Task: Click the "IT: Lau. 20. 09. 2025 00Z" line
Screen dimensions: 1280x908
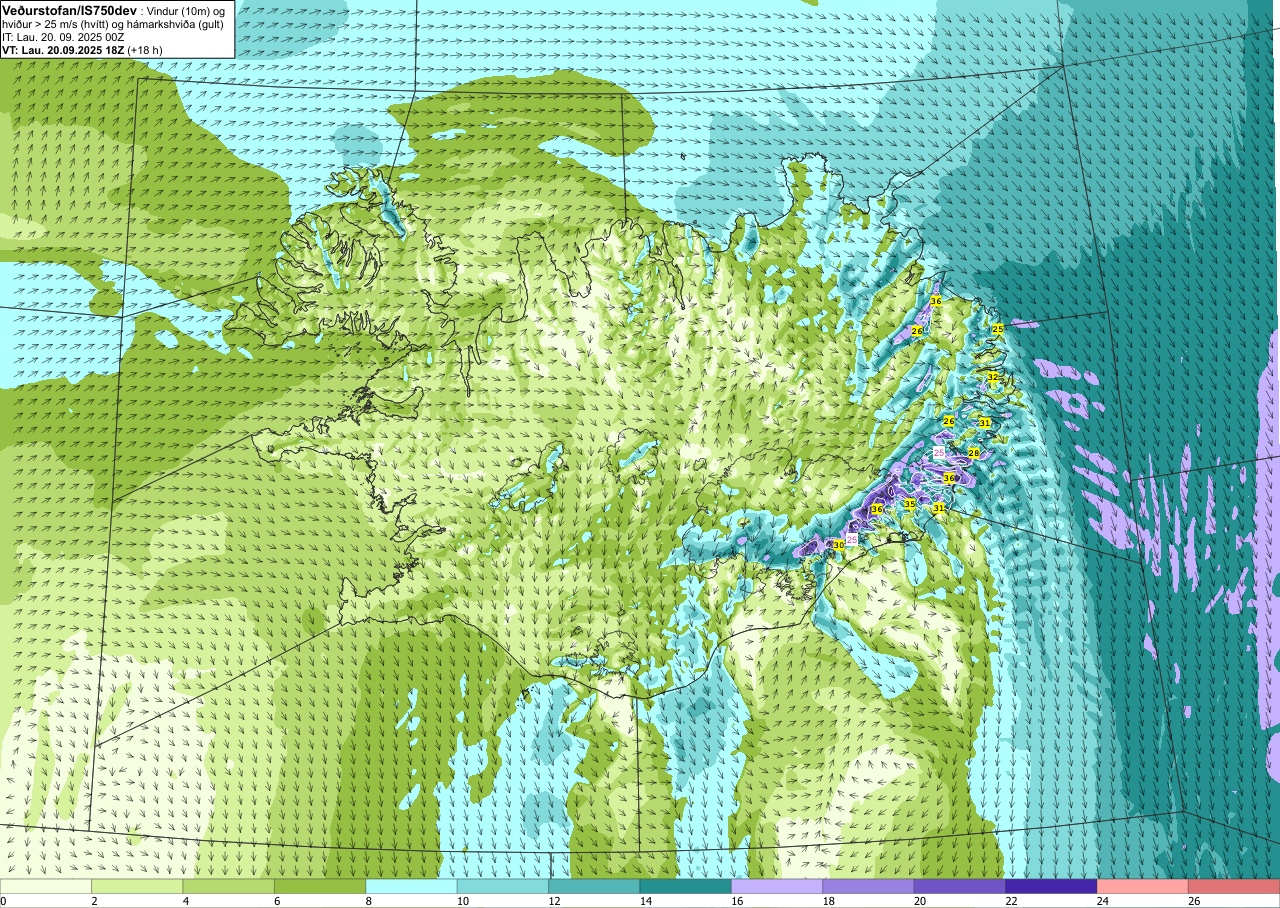Action: coord(63,37)
